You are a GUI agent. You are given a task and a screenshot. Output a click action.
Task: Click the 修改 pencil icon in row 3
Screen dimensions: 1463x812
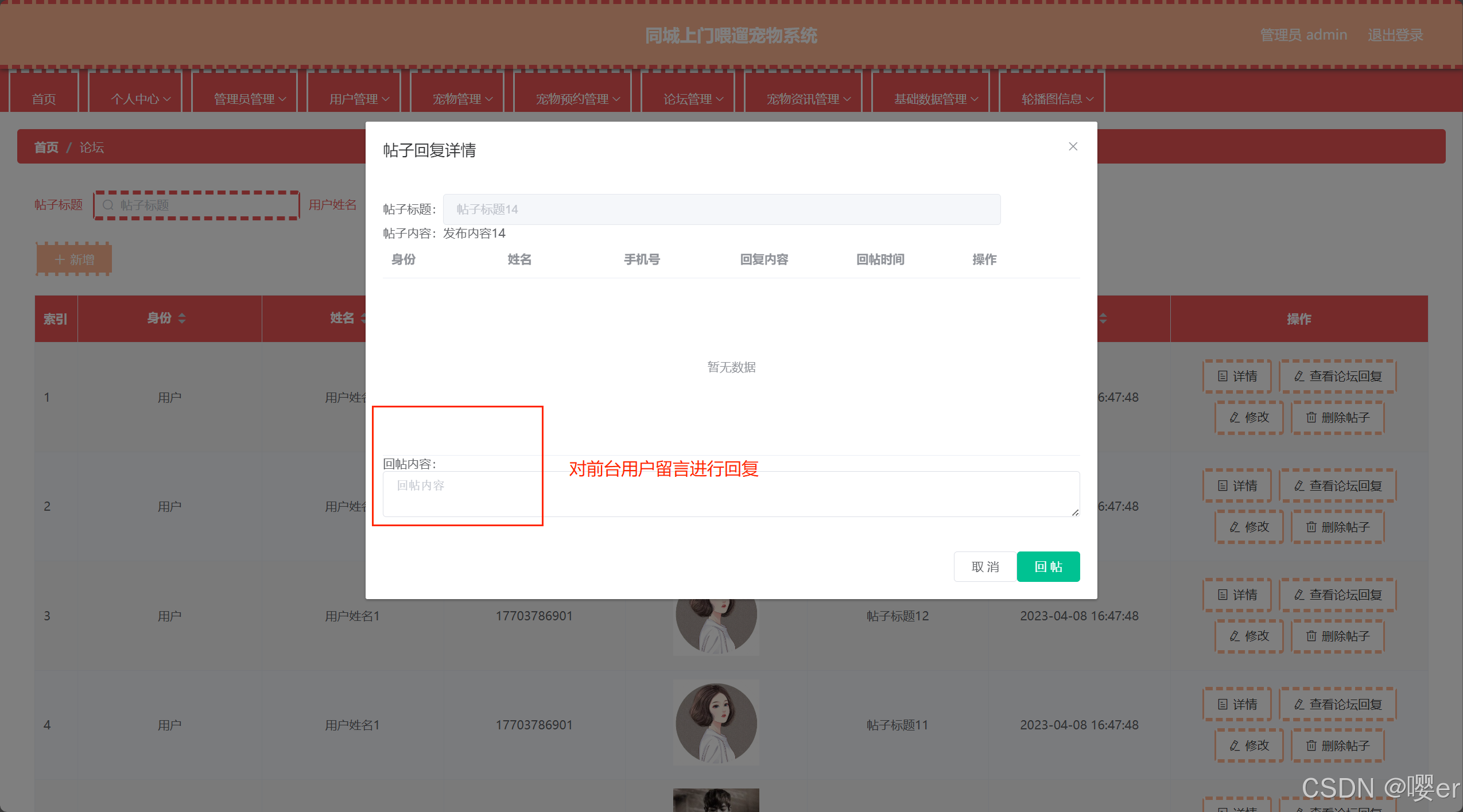click(1235, 636)
